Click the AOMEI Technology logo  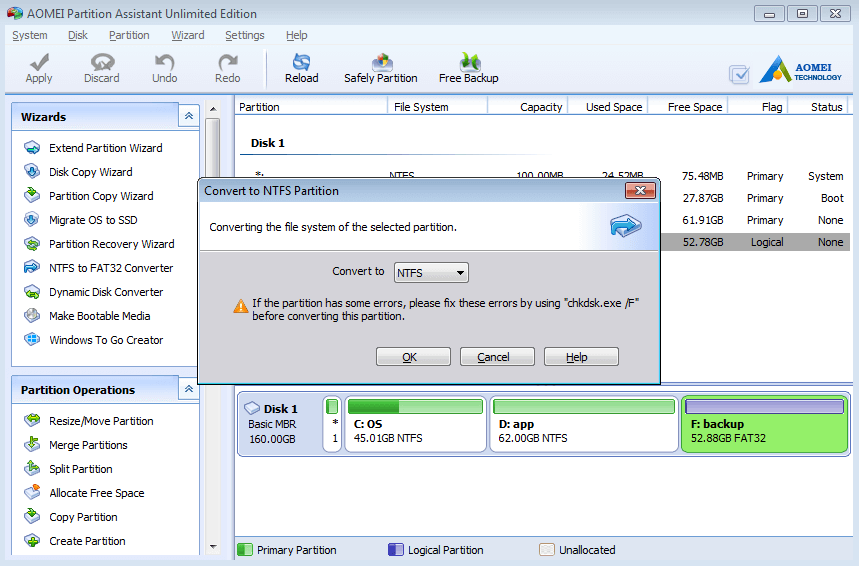pos(800,70)
